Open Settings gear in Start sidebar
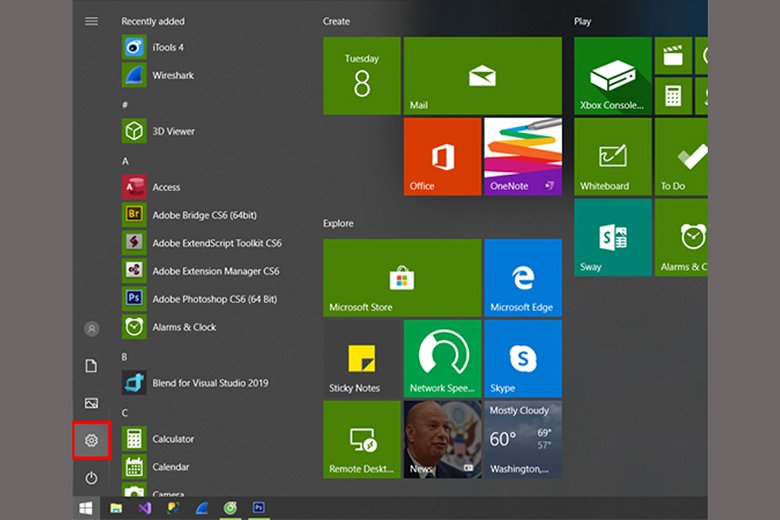780x520 pixels. click(91, 440)
